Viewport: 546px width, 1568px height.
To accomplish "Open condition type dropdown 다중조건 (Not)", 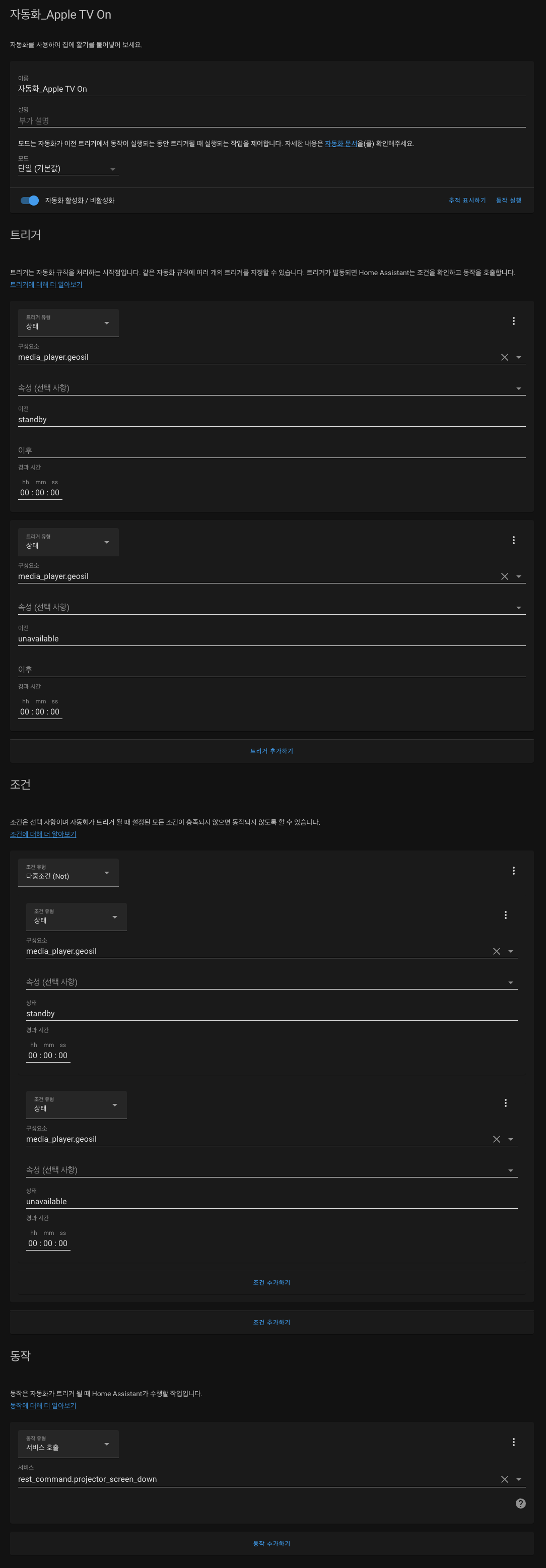I will [x=67, y=872].
